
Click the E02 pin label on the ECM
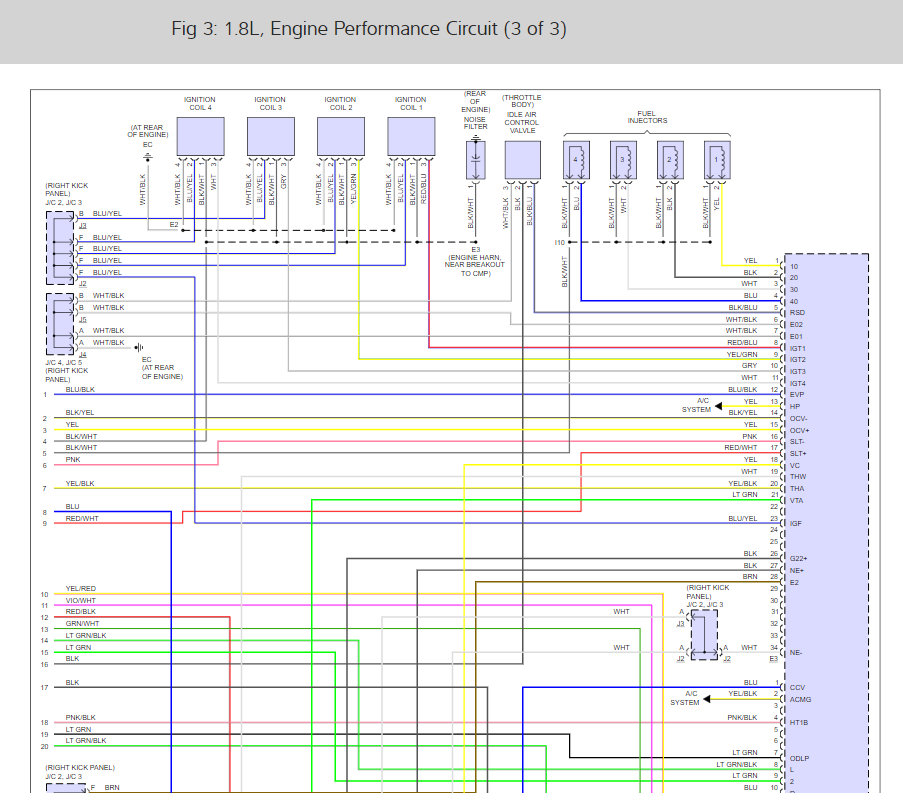point(796,325)
